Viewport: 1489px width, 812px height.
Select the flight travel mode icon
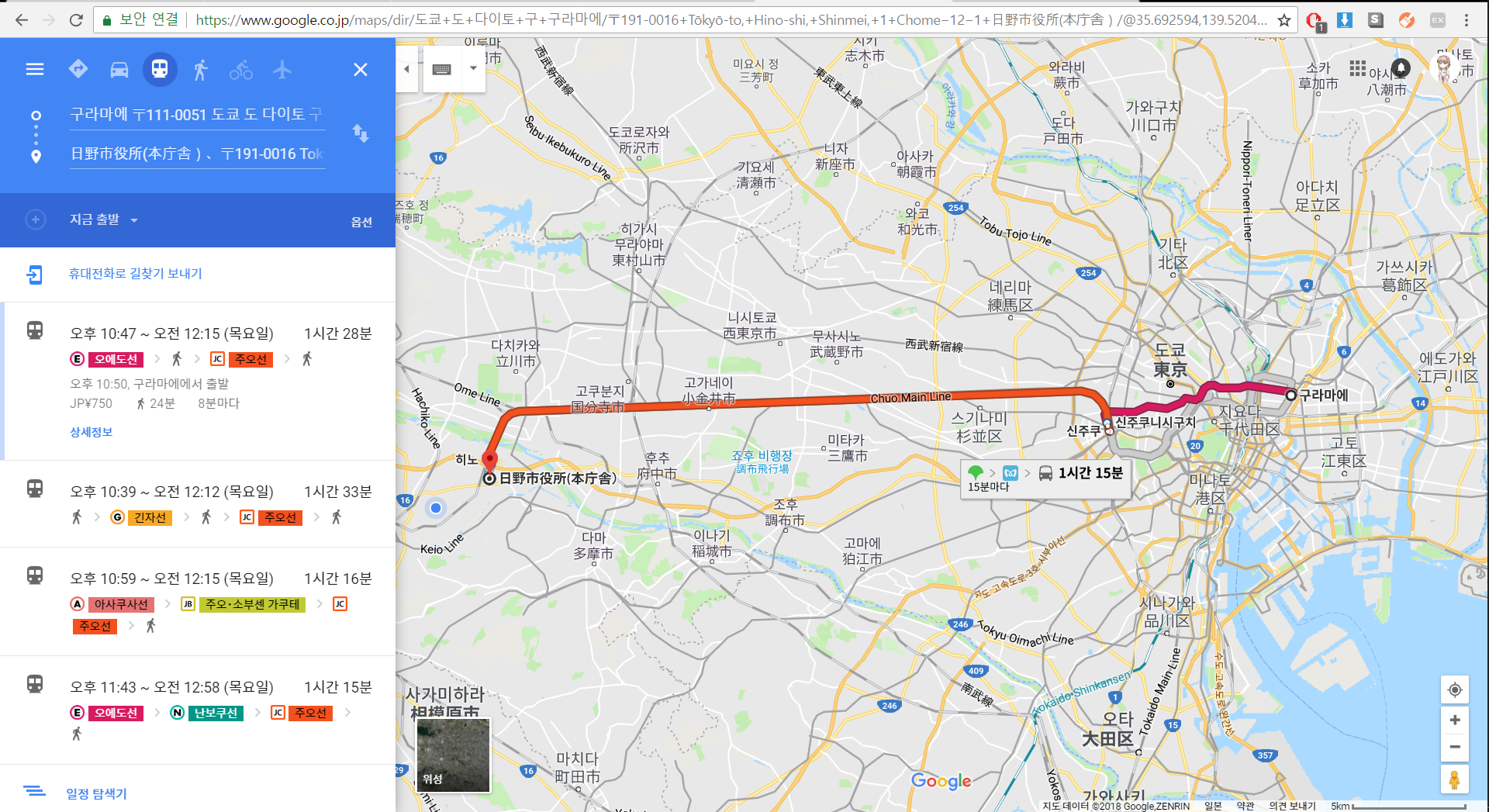pos(282,70)
